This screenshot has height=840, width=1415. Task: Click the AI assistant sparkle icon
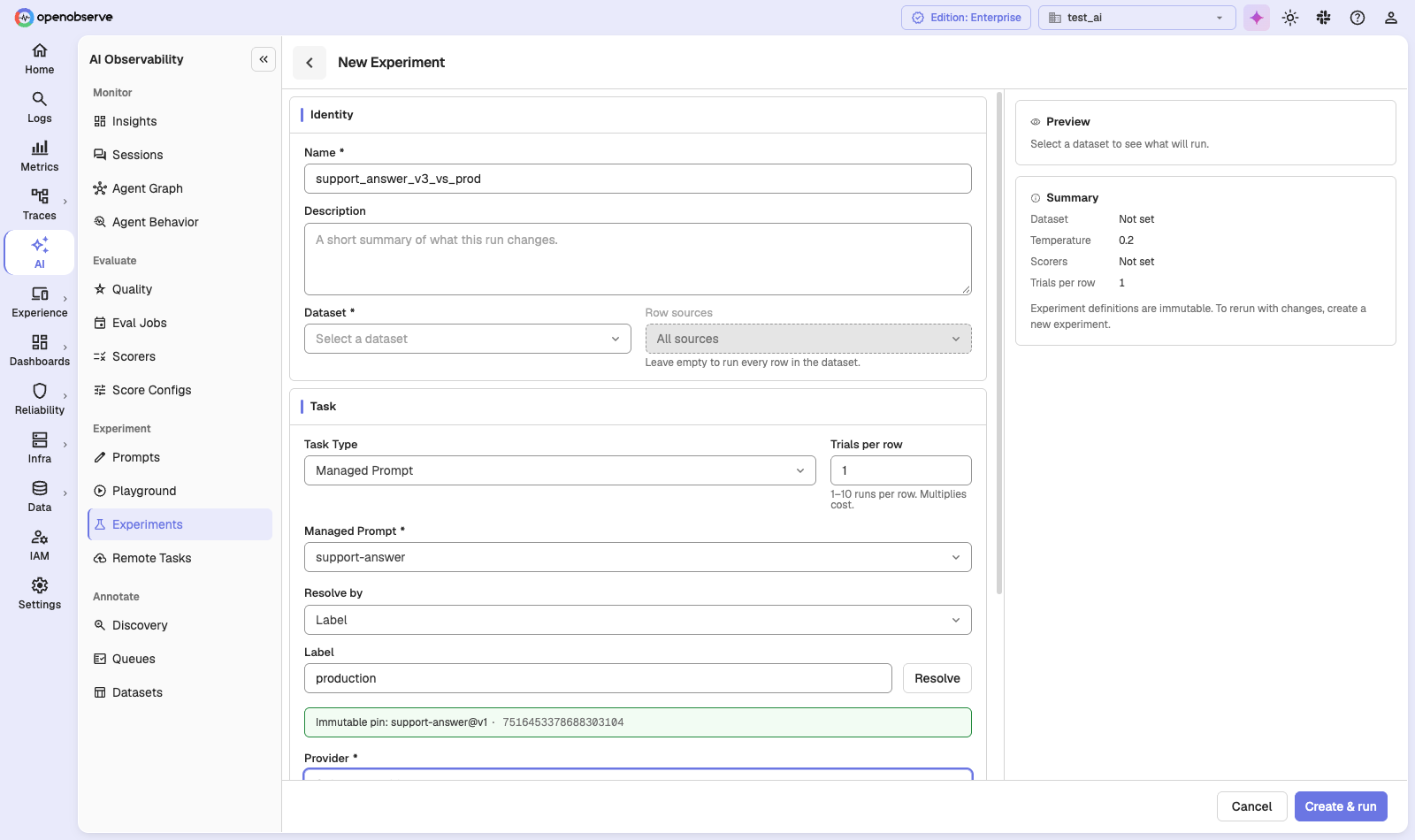[1256, 18]
